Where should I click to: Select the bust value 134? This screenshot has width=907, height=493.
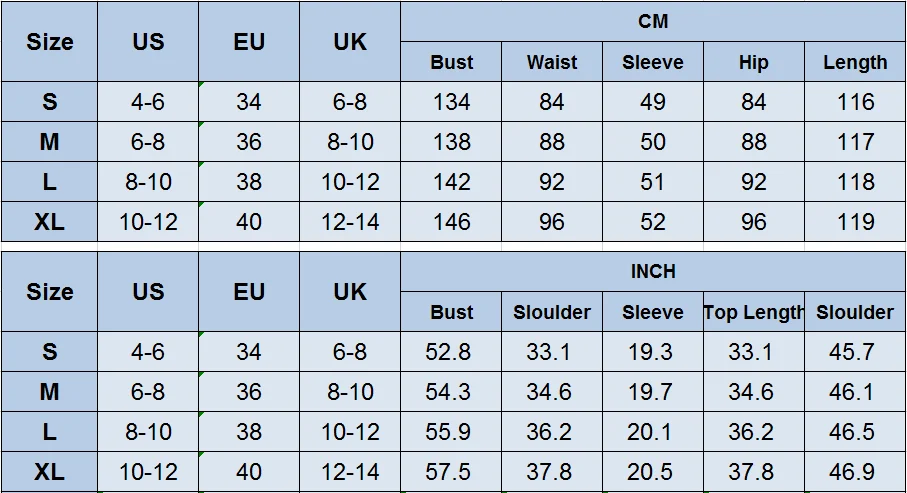coord(451,102)
